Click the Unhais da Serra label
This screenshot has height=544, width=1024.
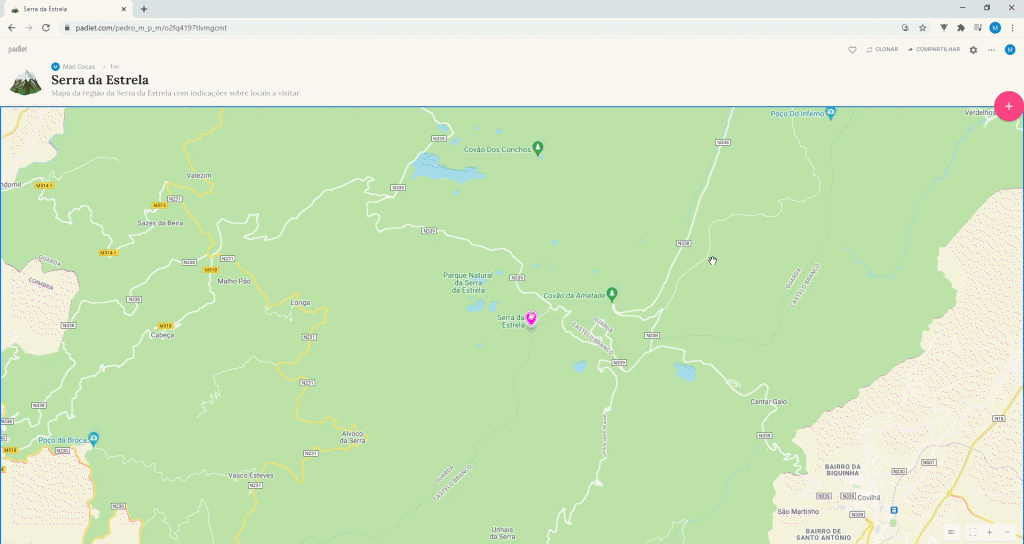click(x=502, y=533)
